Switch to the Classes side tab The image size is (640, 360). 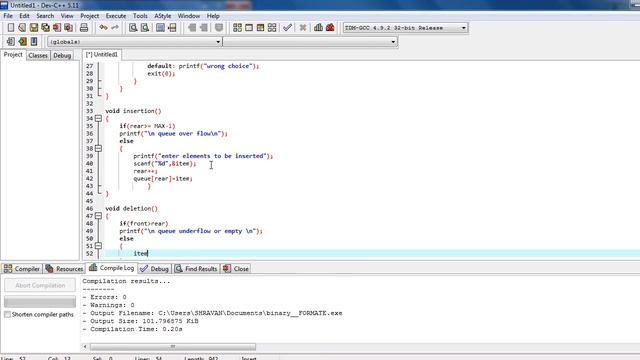click(38, 56)
